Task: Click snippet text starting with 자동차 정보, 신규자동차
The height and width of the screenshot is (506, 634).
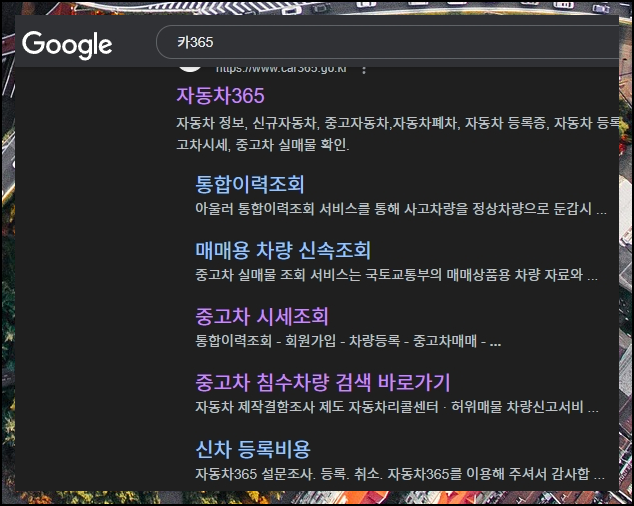Action: point(397,123)
